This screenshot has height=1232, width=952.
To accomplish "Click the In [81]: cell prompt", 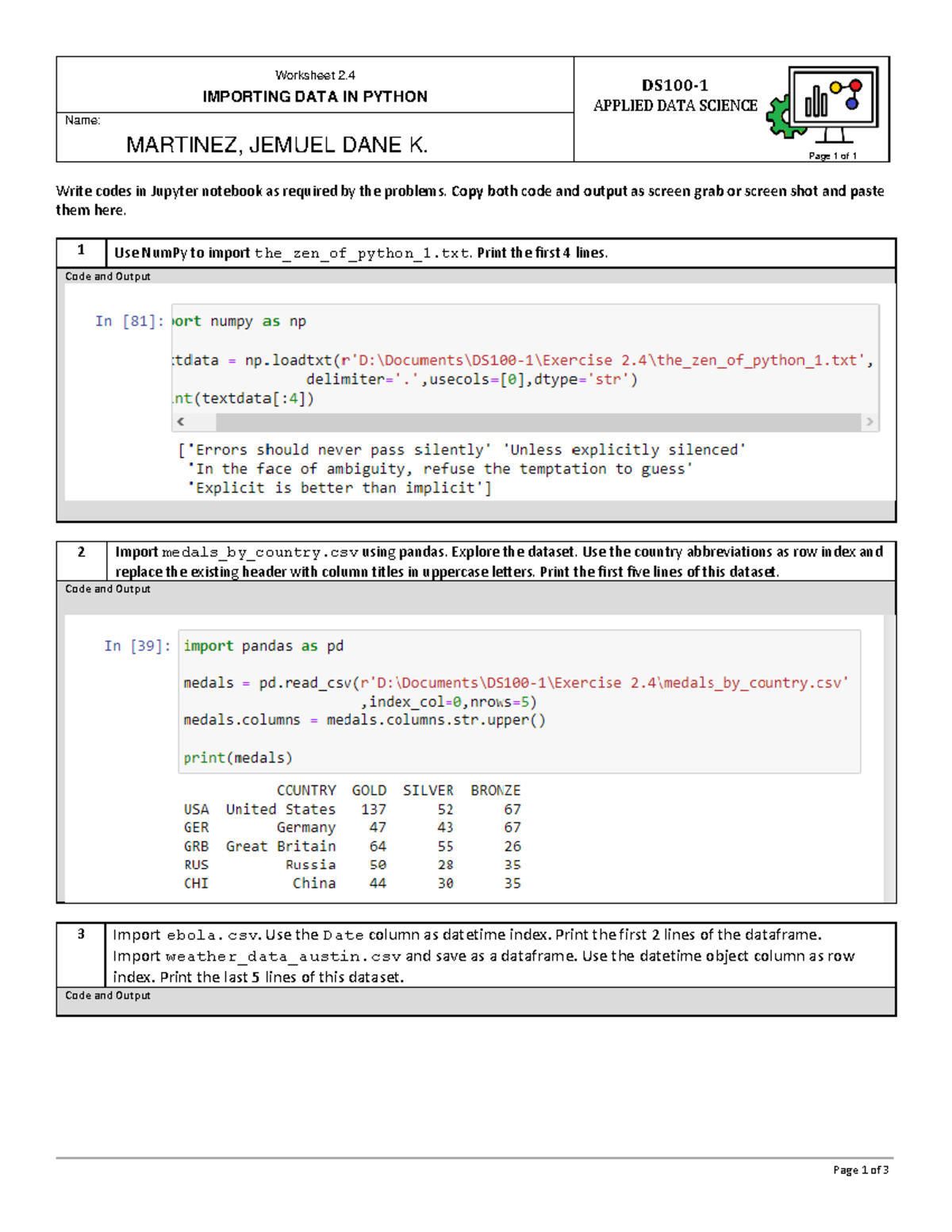I will pos(129,321).
